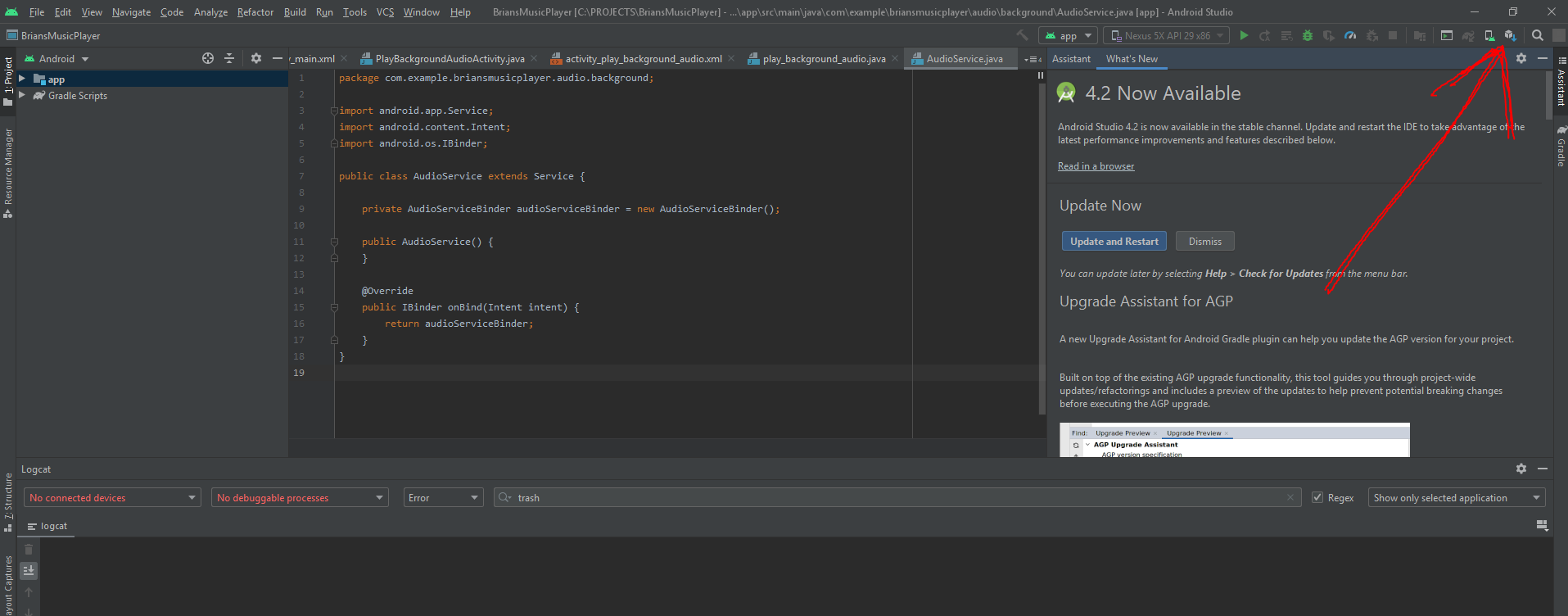Open the Read in a browser link
The height and width of the screenshot is (616, 1568).
[x=1096, y=166]
